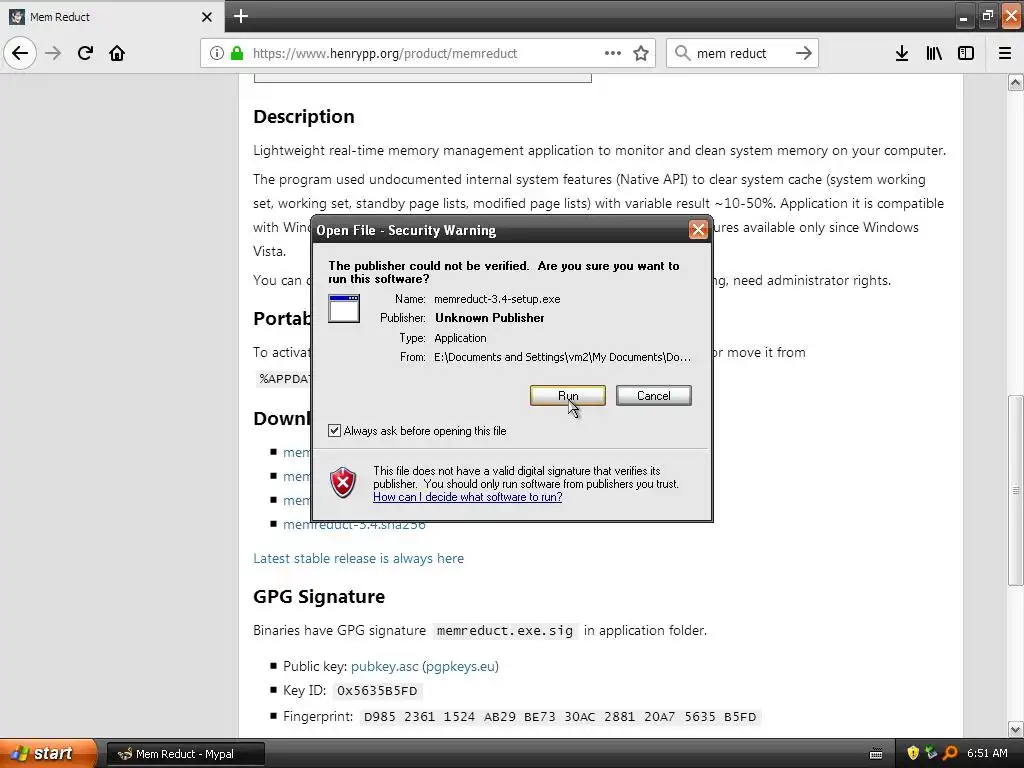
Task: Select Mem Reduct - Mypal taskbar button
Action: tap(185, 754)
